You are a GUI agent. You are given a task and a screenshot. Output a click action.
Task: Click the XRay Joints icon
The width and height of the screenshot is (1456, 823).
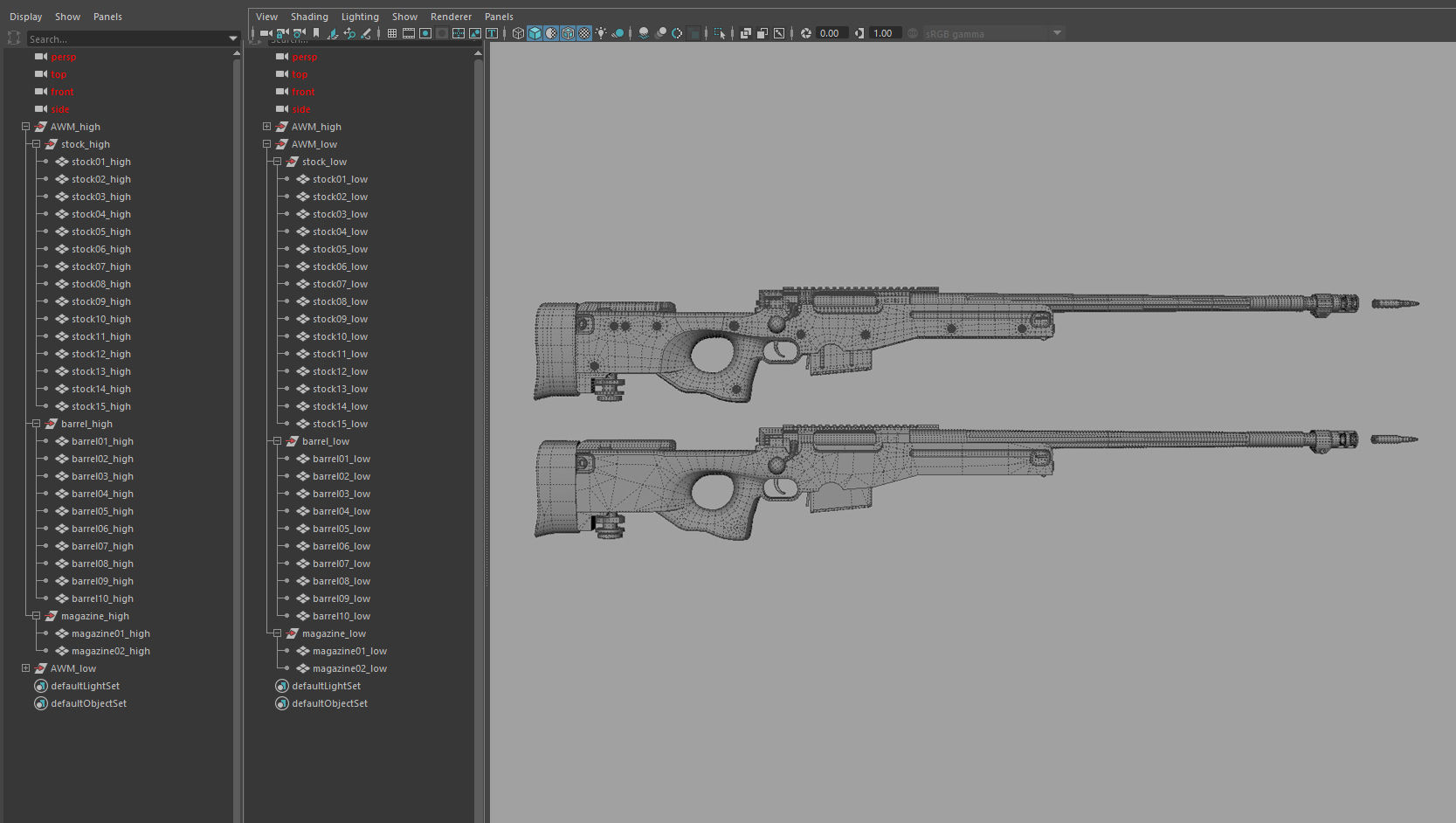tap(779, 33)
